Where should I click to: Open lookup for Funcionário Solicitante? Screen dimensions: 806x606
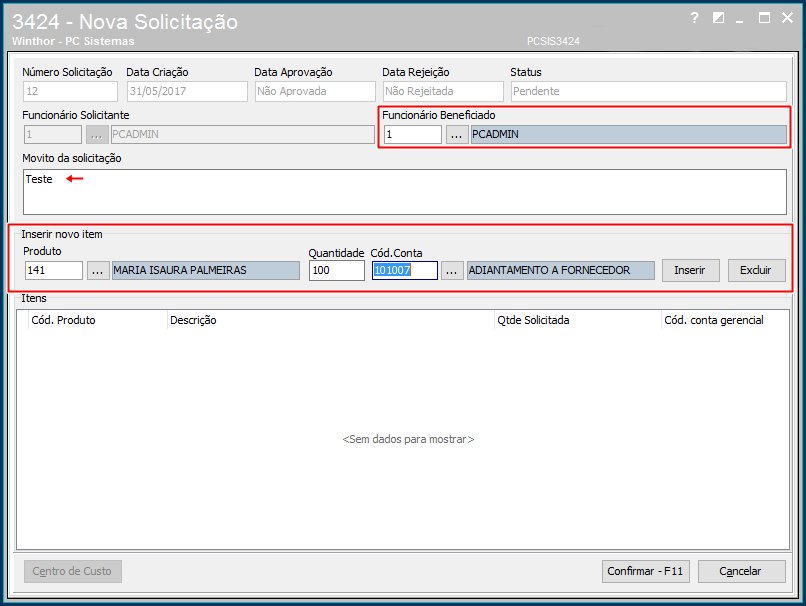[97, 135]
